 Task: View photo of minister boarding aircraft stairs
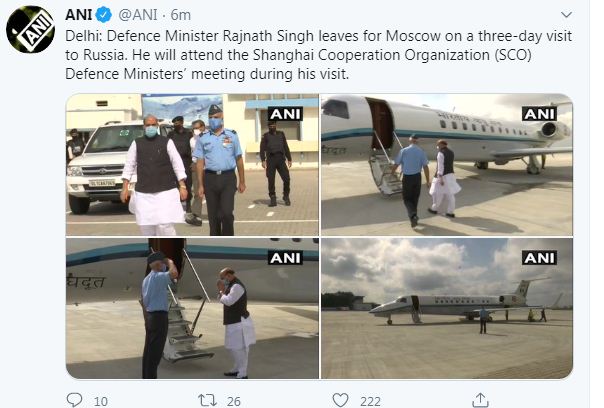point(447,165)
